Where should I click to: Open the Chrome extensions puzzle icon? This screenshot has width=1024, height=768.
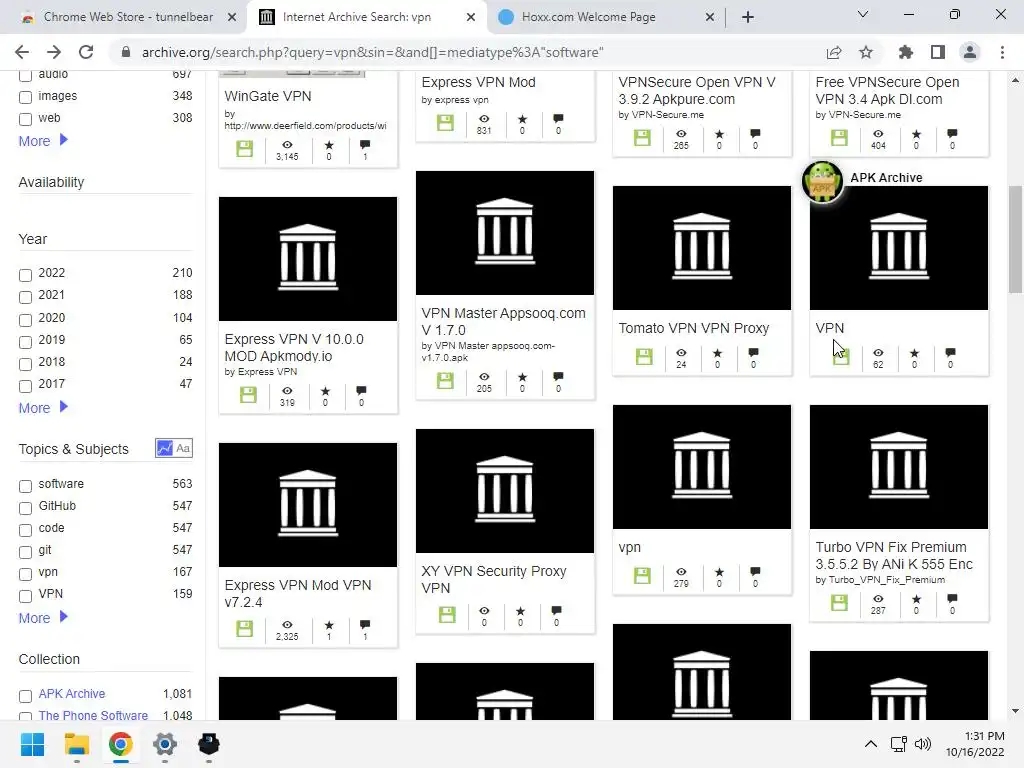tap(906, 52)
